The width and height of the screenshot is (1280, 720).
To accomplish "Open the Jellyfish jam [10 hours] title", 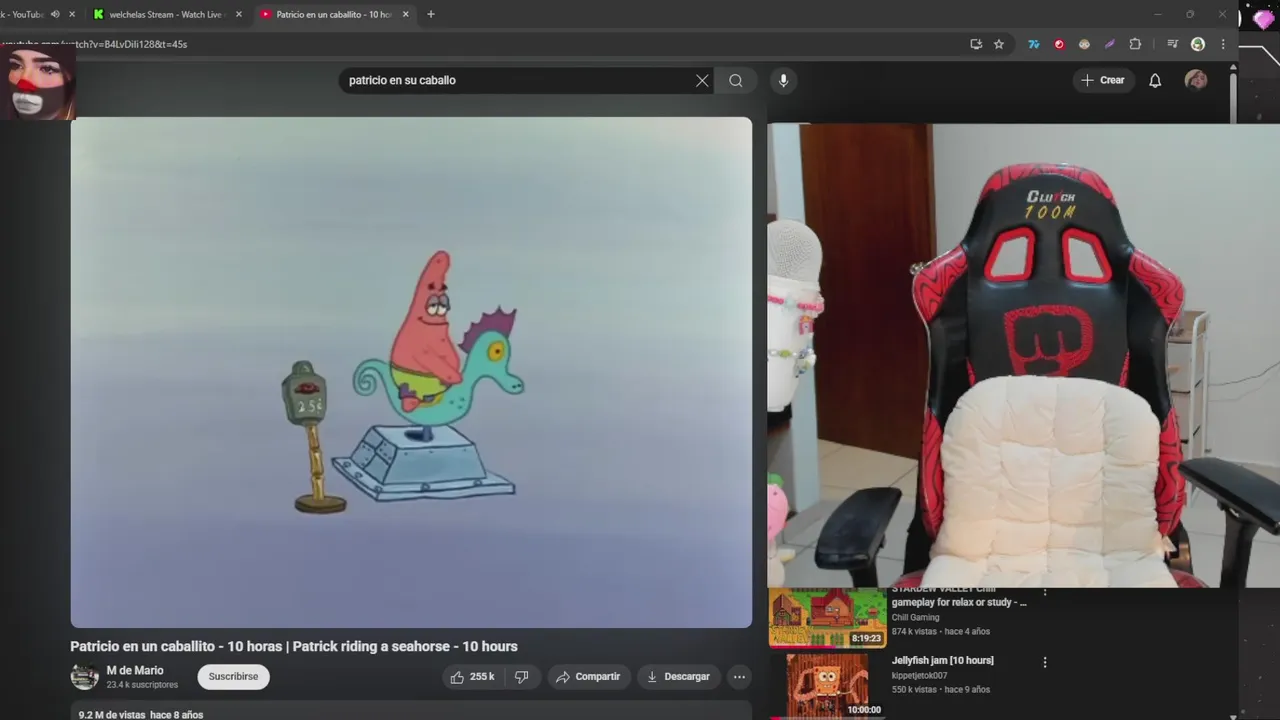I will [x=942, y=661].
